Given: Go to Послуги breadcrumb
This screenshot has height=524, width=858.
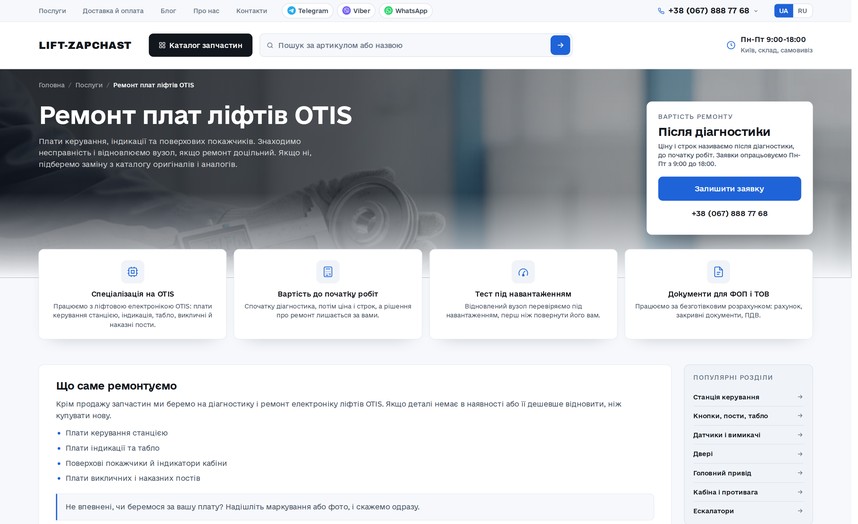Looking at the screenshot, I should 89,85.
